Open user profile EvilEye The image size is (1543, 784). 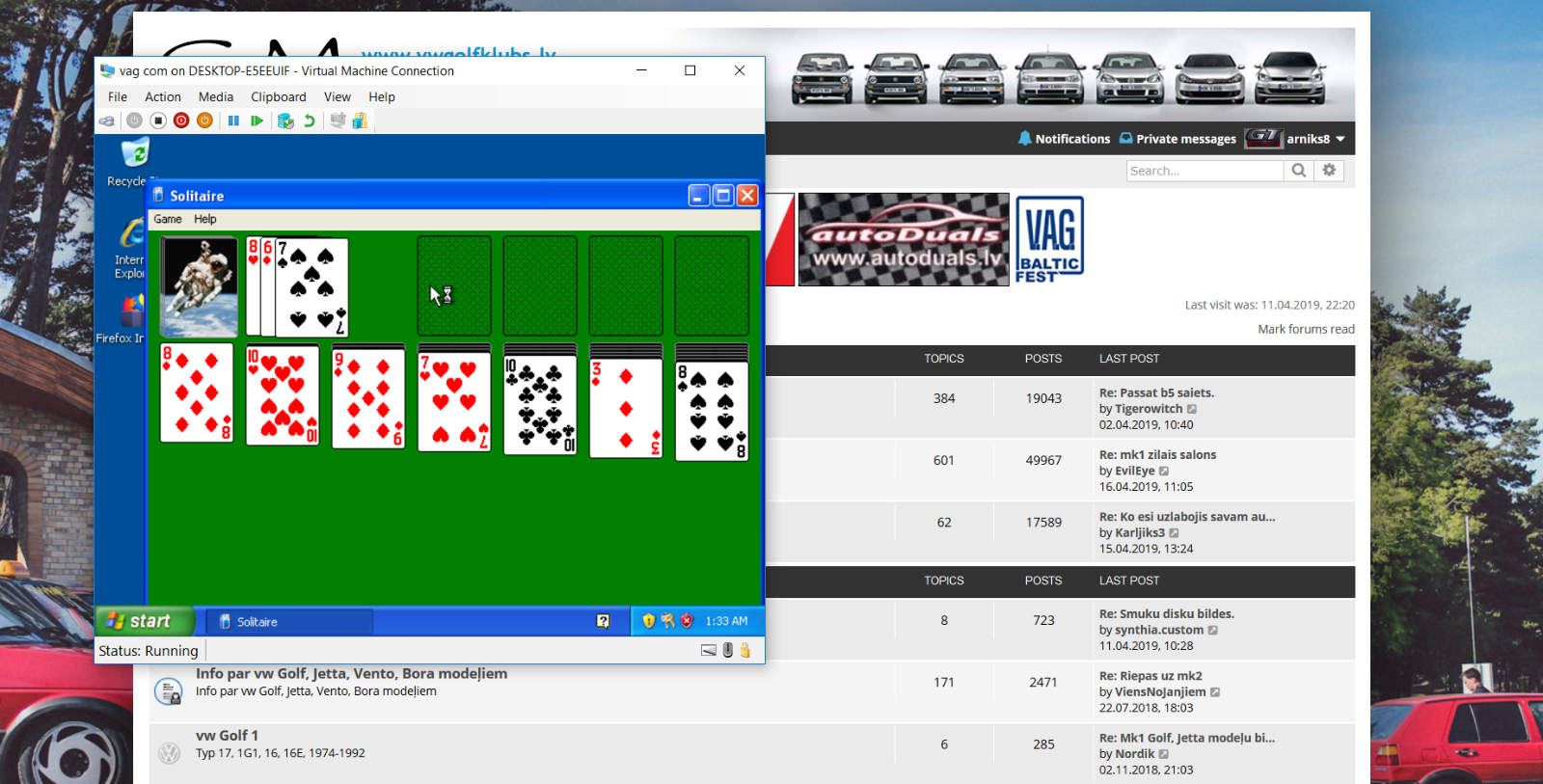(1135, 471)
